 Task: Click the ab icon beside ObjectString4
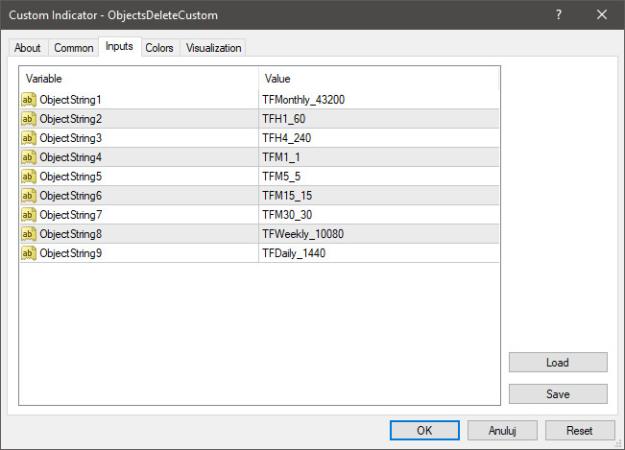(x=28, y=157)
